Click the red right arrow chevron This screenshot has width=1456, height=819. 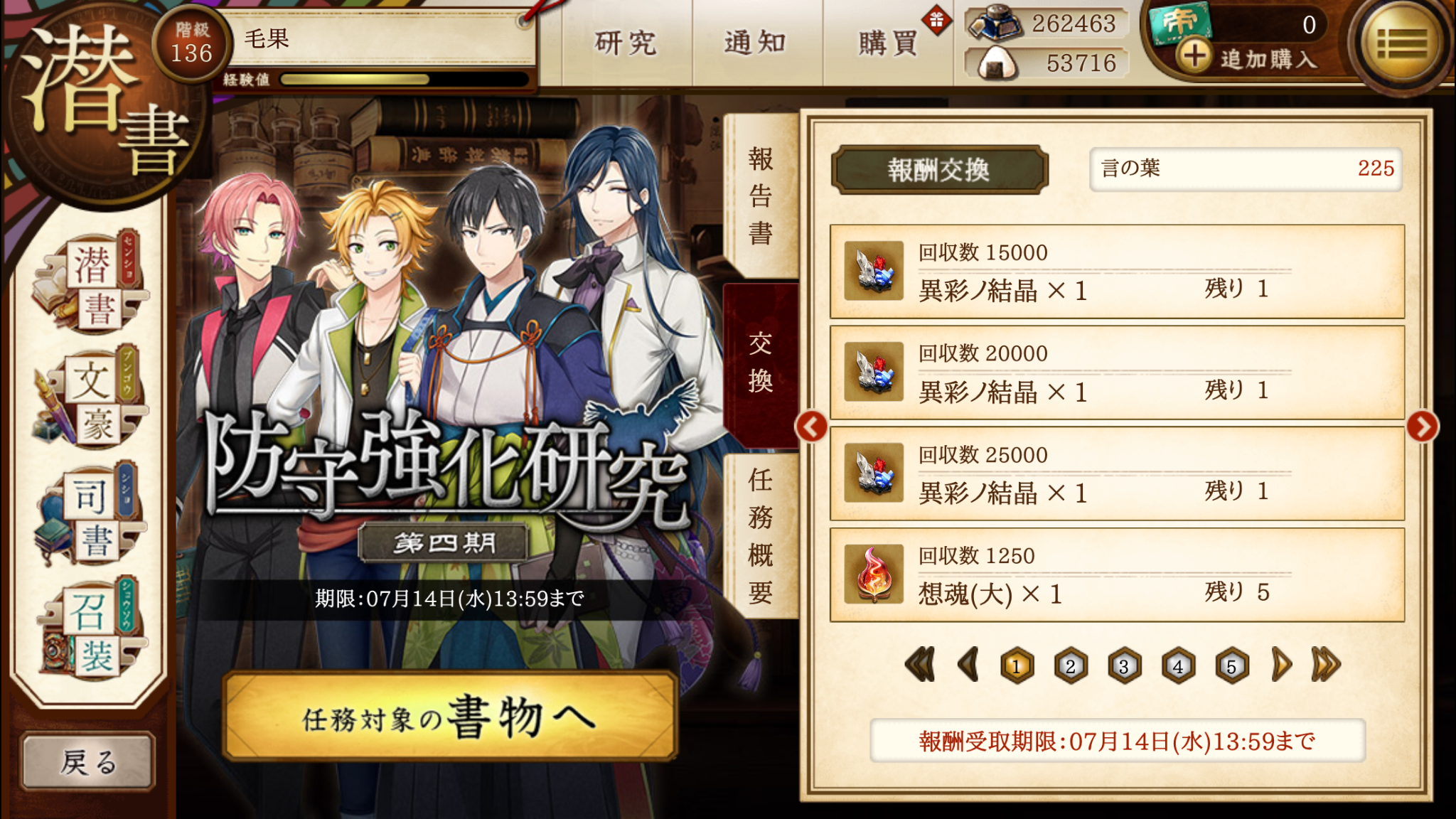(x=1422, y=427)
